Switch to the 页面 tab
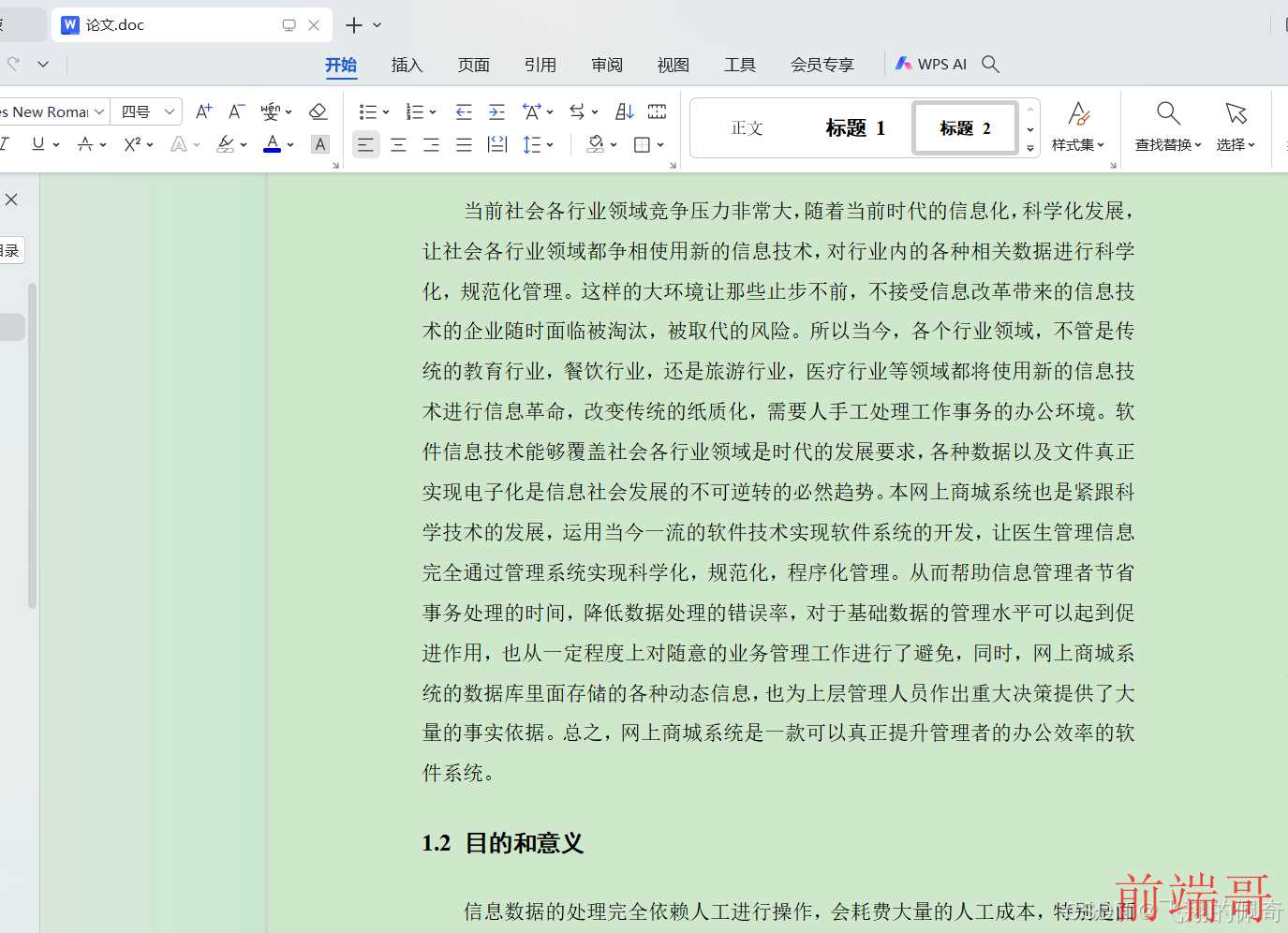Screen dimensions: 1288x933 (474, 65)
